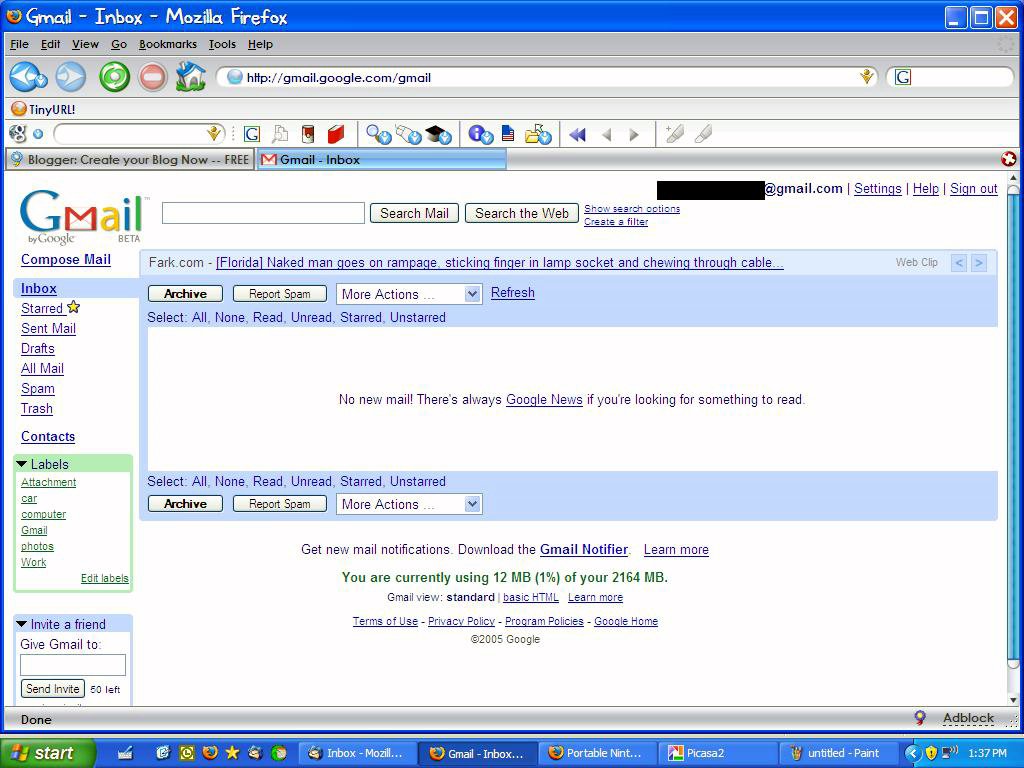Collapse the Labels section triangle
Image resolution: width=1024 pixels, height=768 pixels.
(22, 464)
